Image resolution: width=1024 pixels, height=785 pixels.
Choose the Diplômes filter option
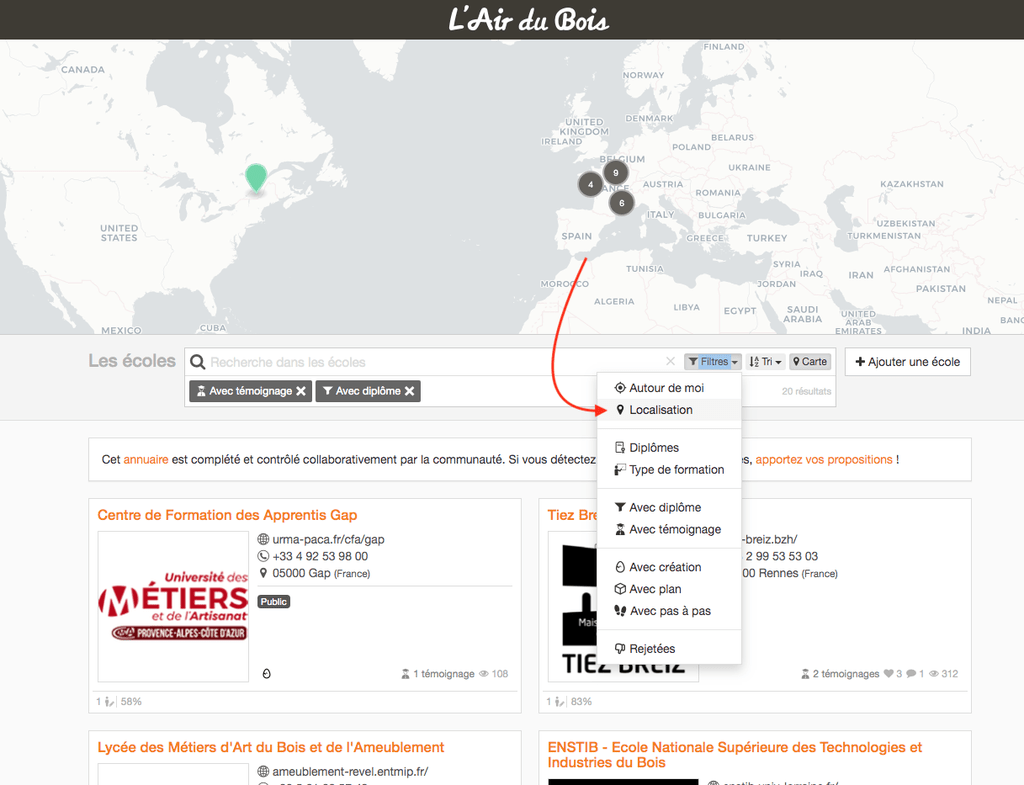point(669,447)
